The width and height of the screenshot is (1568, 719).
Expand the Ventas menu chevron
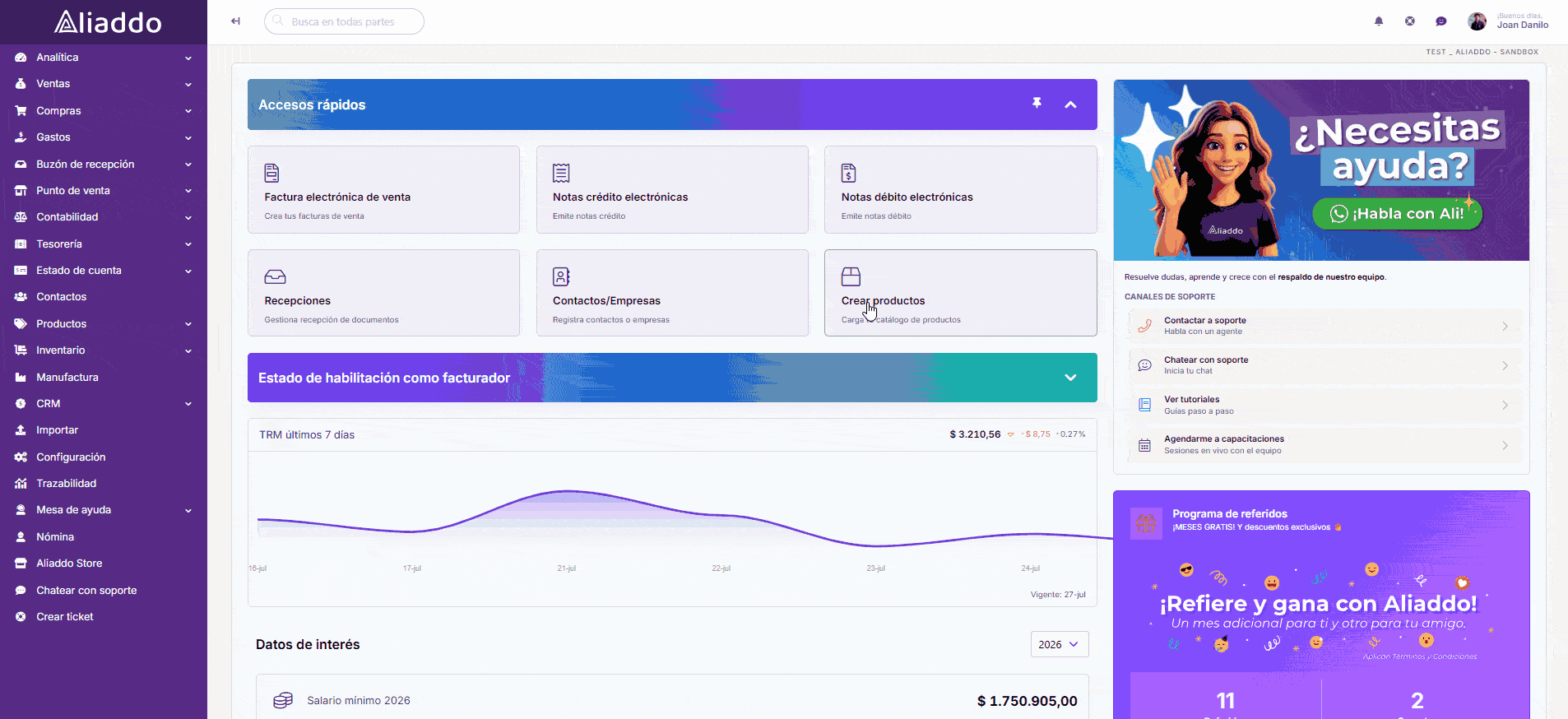(188, 85)
